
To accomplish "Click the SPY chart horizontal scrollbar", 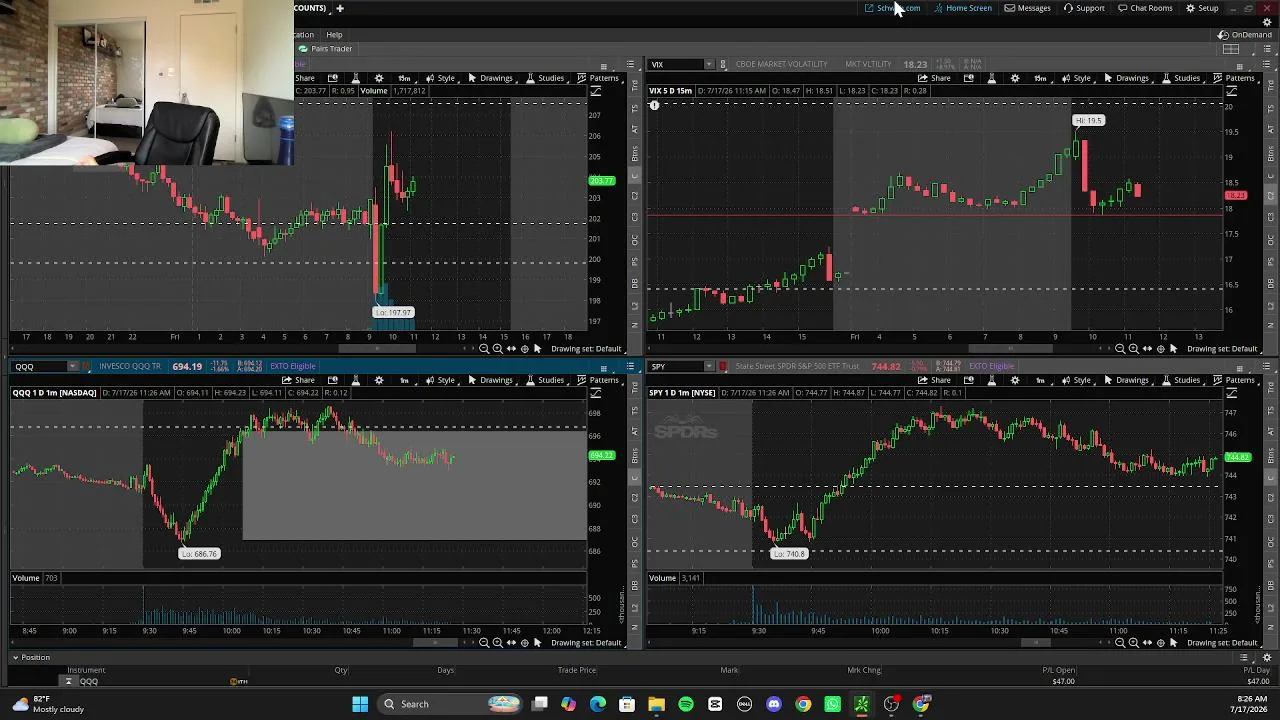I will (1035, 643).
